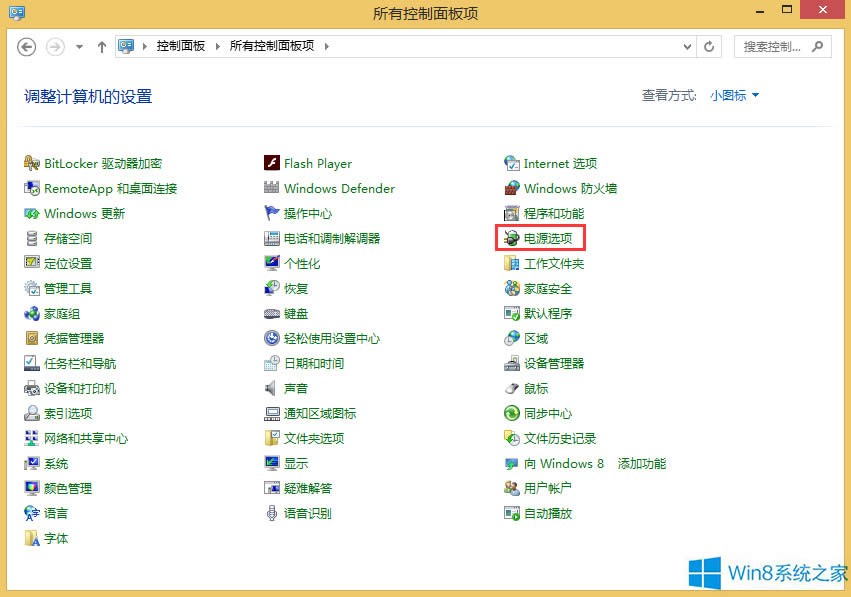Open the 鼠标 (Mouse) settings
Screen dimensions: 851x597
[x=535, y=388]
